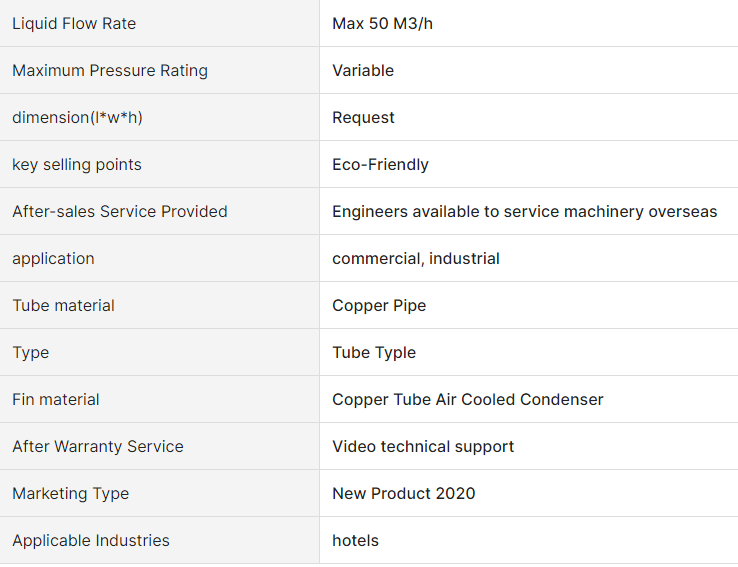Select the Copper Pipe value
The width and height of the screenshot is (738, 567).
379,306
